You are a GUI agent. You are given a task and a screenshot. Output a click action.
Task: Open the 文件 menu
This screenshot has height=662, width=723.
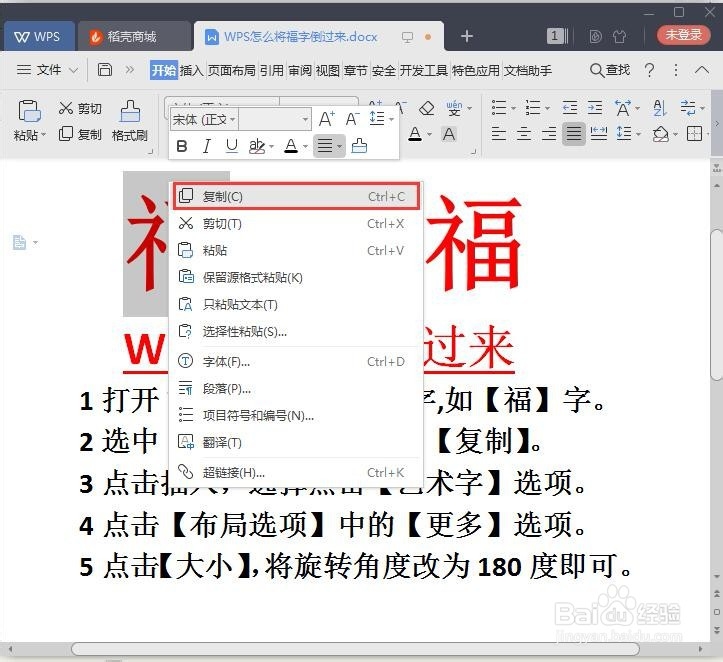[x=47, y=70]
